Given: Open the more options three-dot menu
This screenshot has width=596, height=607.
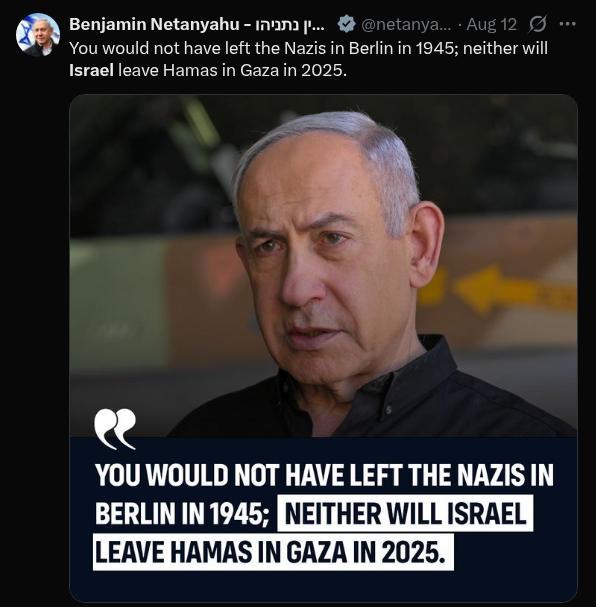Looking at the screenshot, I should coord(567,24).
